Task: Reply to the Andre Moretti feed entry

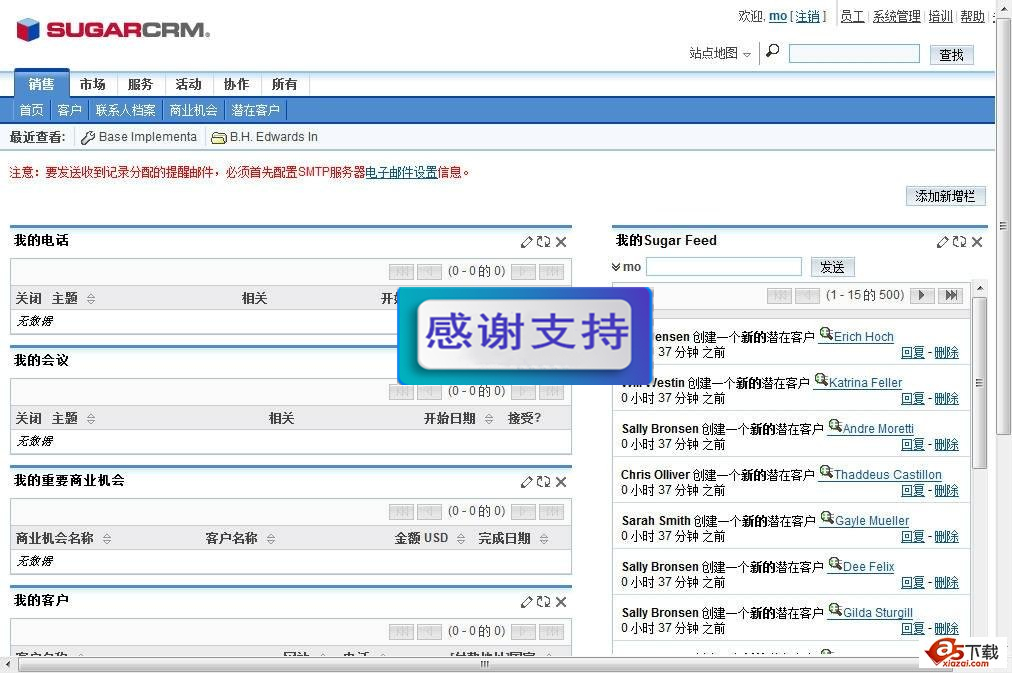Action: coord(913,445)
